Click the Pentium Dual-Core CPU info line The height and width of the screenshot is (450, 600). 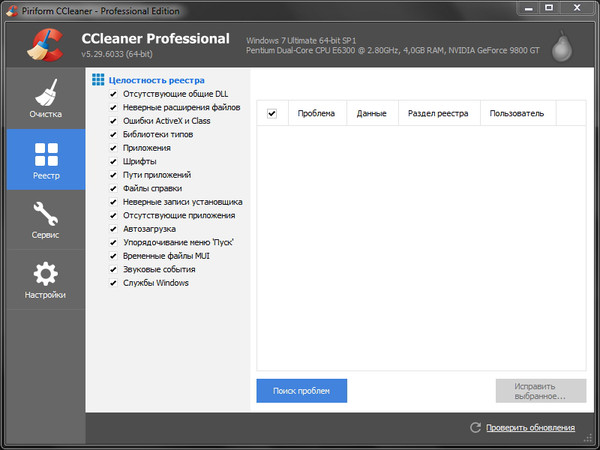pyautogui.click(x=393, y=51)
